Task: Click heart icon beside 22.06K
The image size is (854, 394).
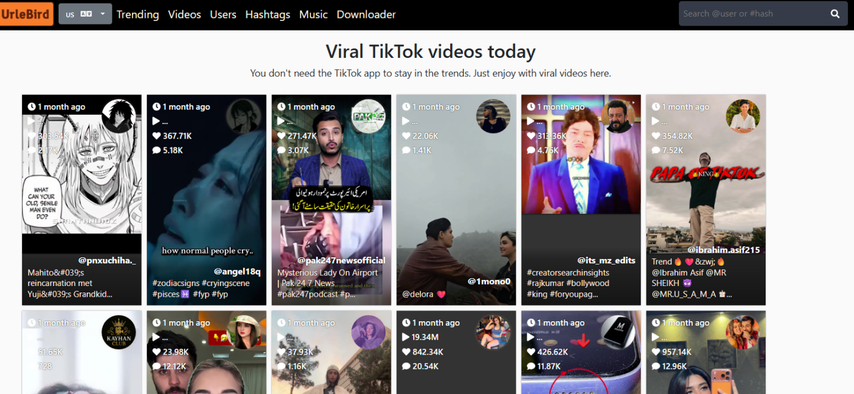Action: tap(406, 136)
